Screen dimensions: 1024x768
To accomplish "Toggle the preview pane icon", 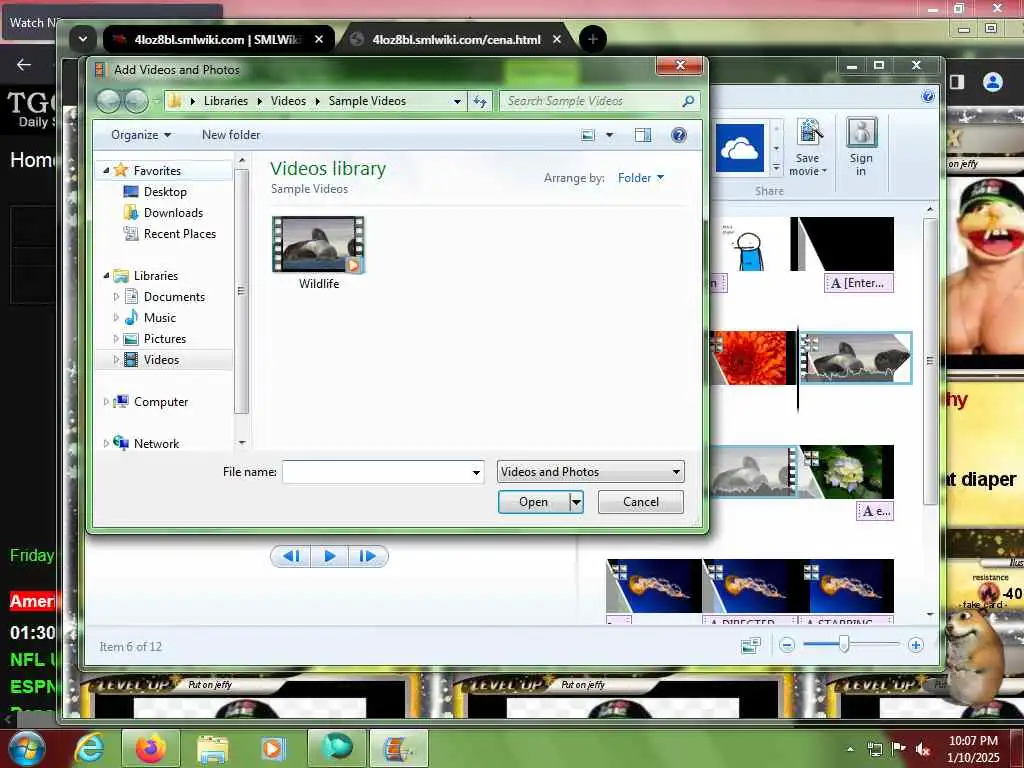I will tap(643, 135).
